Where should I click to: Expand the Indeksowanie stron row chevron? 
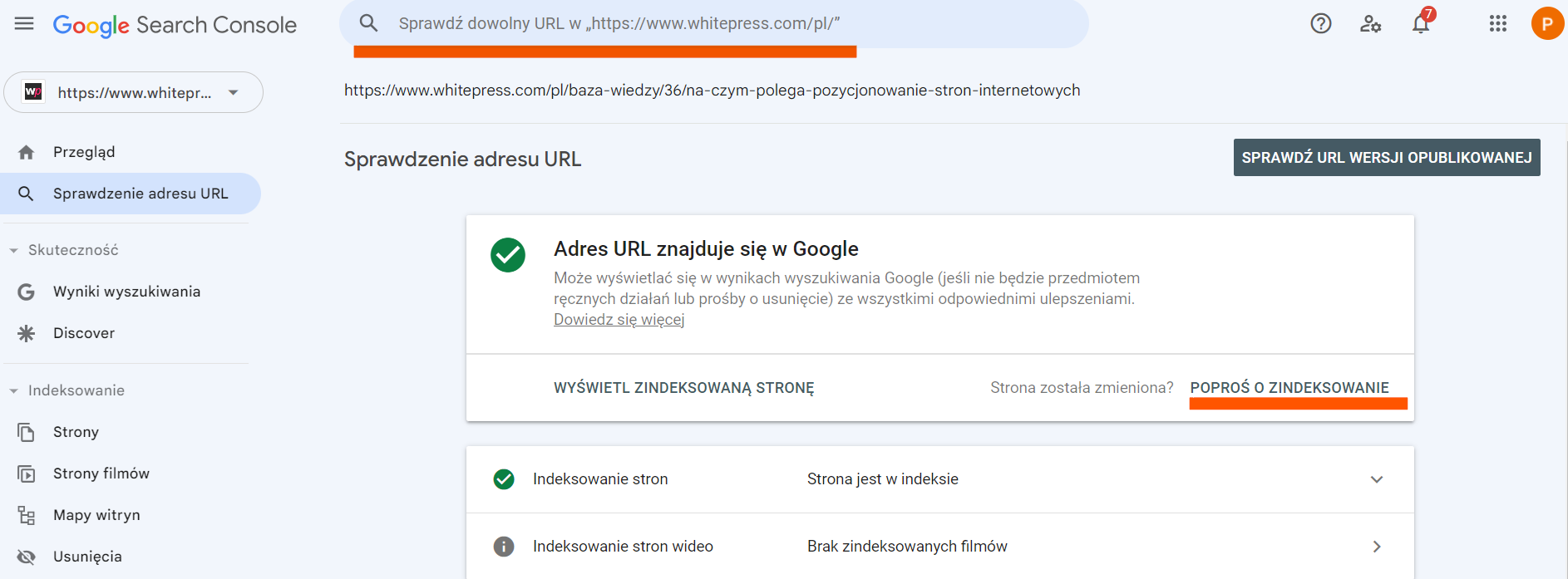(x=1377, y=479)
